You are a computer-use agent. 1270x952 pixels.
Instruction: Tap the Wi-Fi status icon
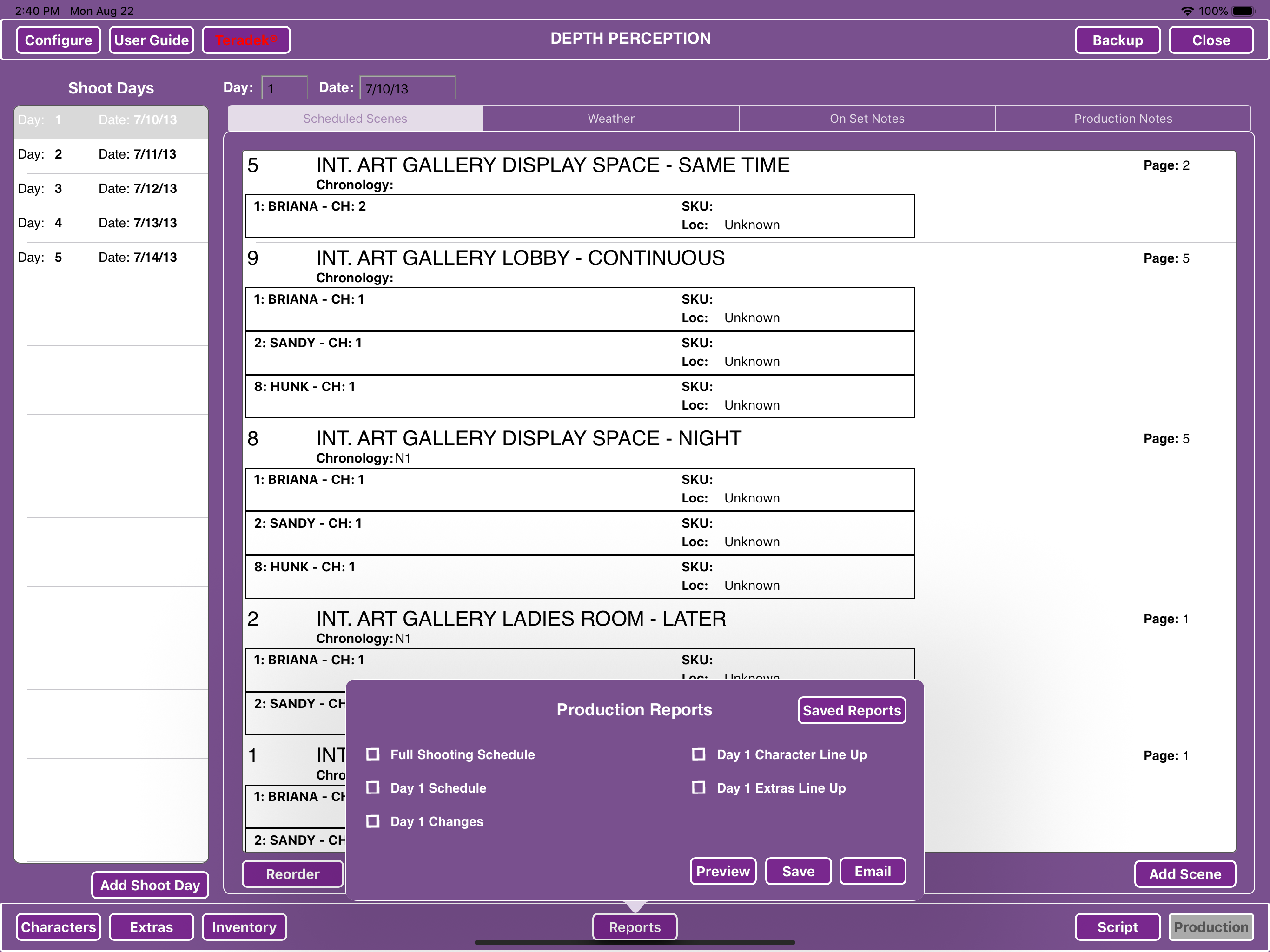[x=1187, y=10]
